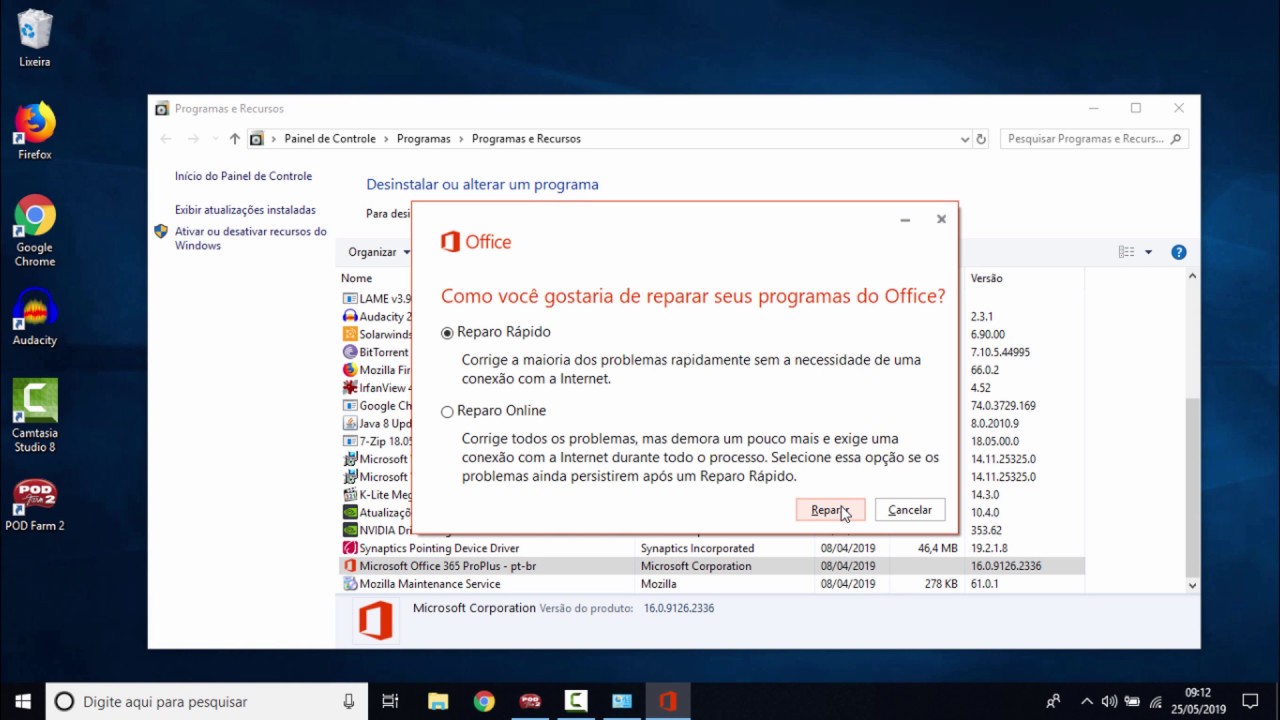Image resolution: width=1280 pixels, height=720 pixels.
Task: Select Microsoft Office 365 ProPlus - pt-br row
Action: (712, 566)
